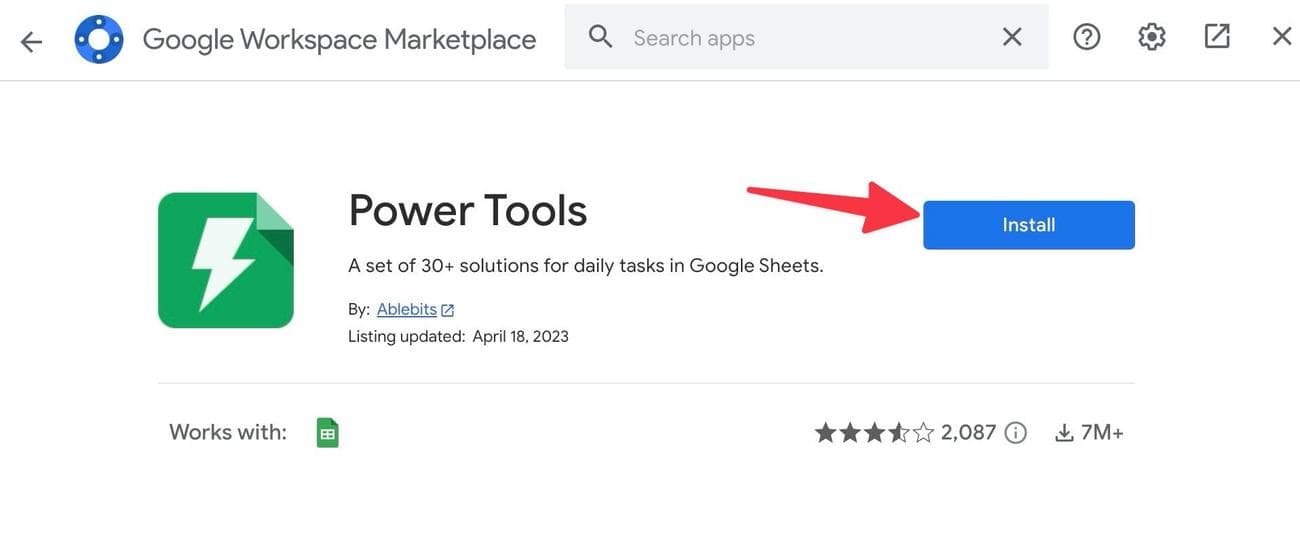1300x548 pixels.
Task: Click the star rating display
Action: 874,433
